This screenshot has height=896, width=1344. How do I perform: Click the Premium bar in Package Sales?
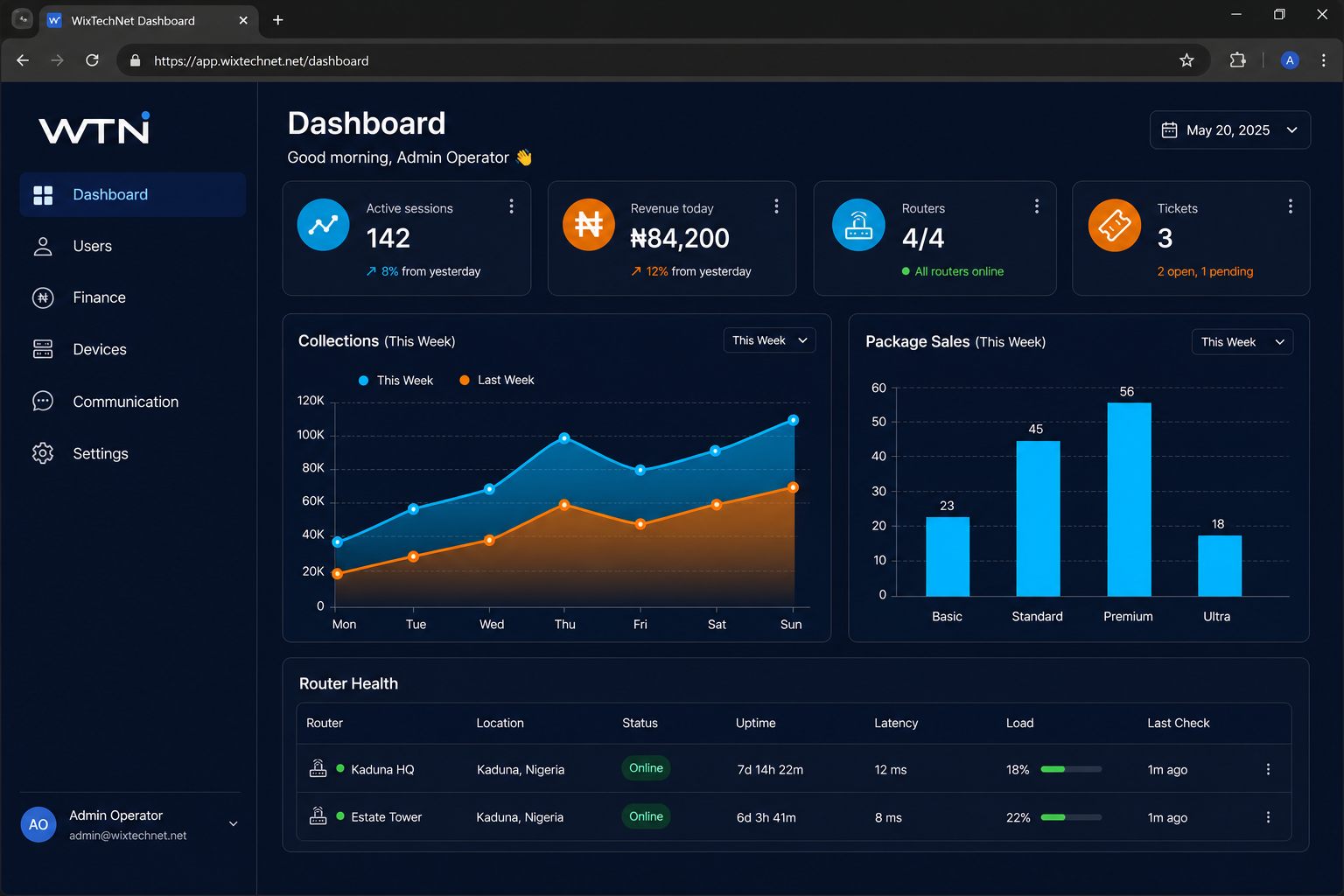coord(1129,500)
